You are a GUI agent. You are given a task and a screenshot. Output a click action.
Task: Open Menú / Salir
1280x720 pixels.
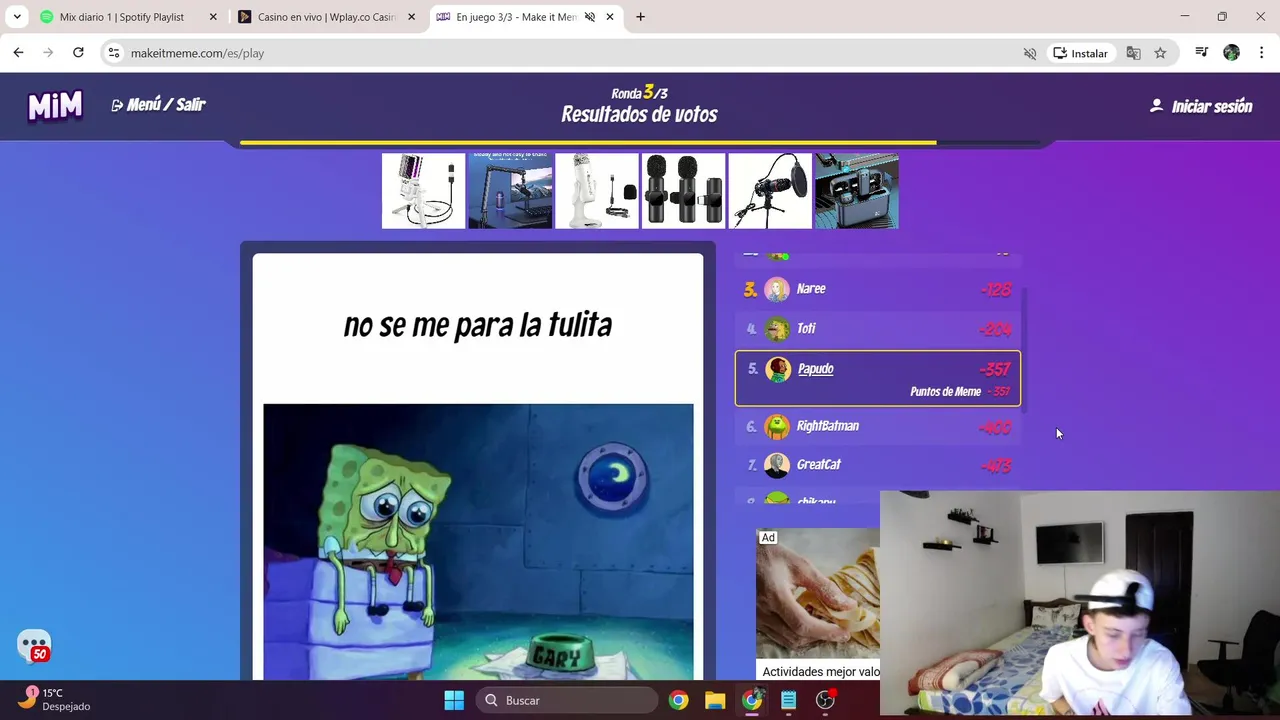[x=158, y=105]
